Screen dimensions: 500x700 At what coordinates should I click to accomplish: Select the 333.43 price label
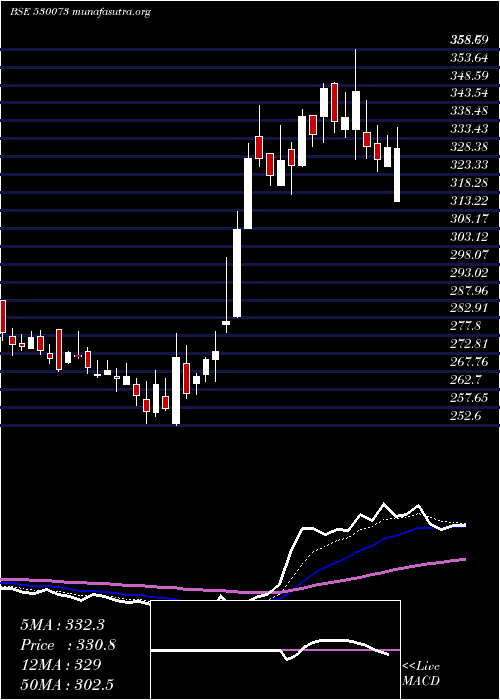[468, 129]
